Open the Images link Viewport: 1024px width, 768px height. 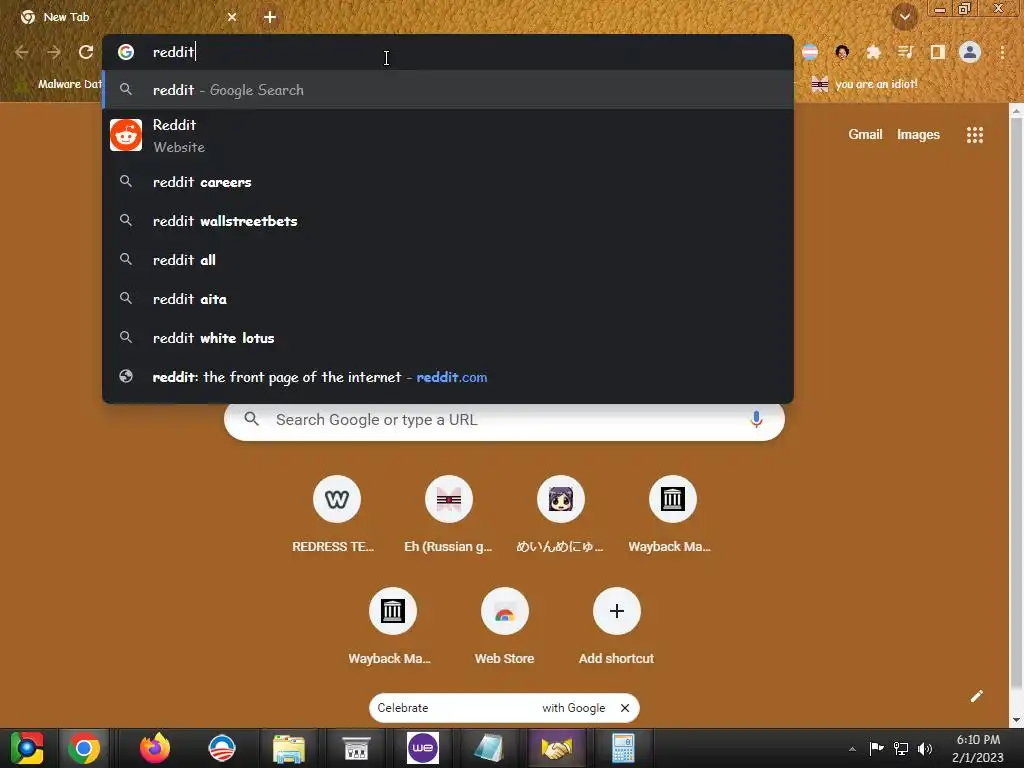(x=918, y=135)
